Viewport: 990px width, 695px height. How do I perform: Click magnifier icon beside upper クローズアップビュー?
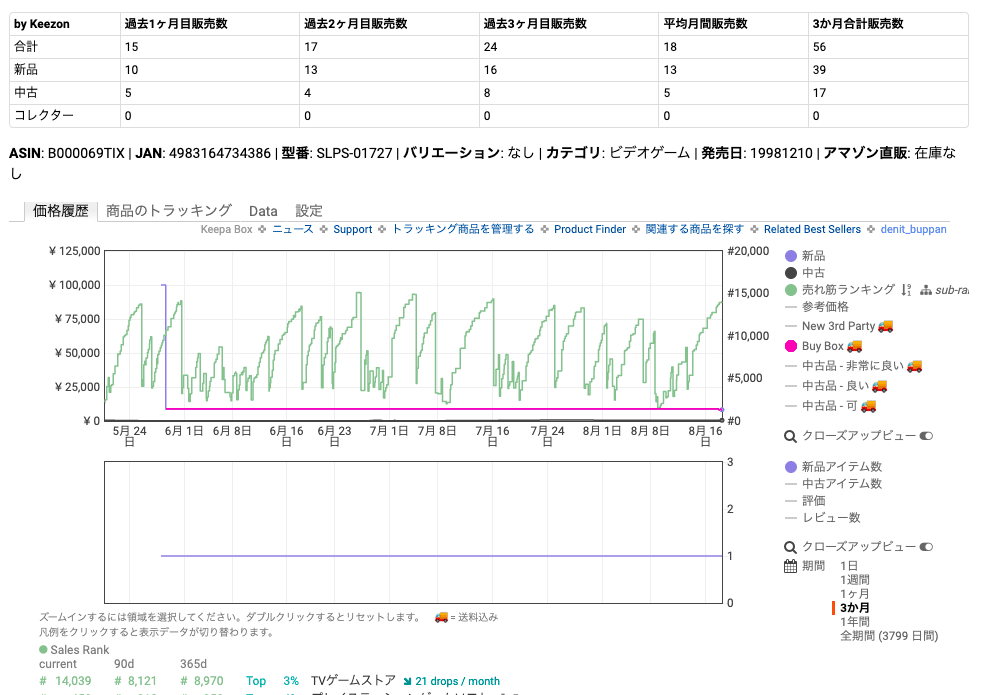click(790, 436)
